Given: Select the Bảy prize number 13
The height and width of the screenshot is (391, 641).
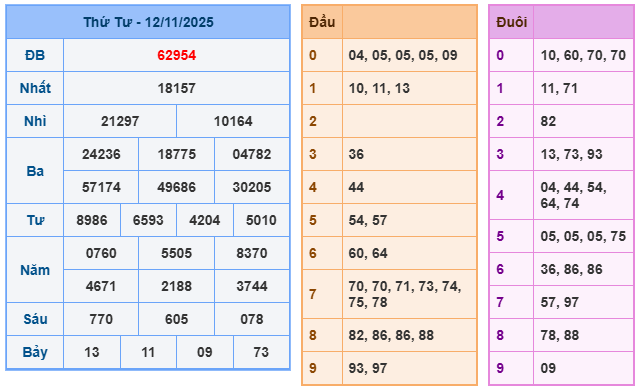Looking at the screenshot, I should click(x=92, y=352).
